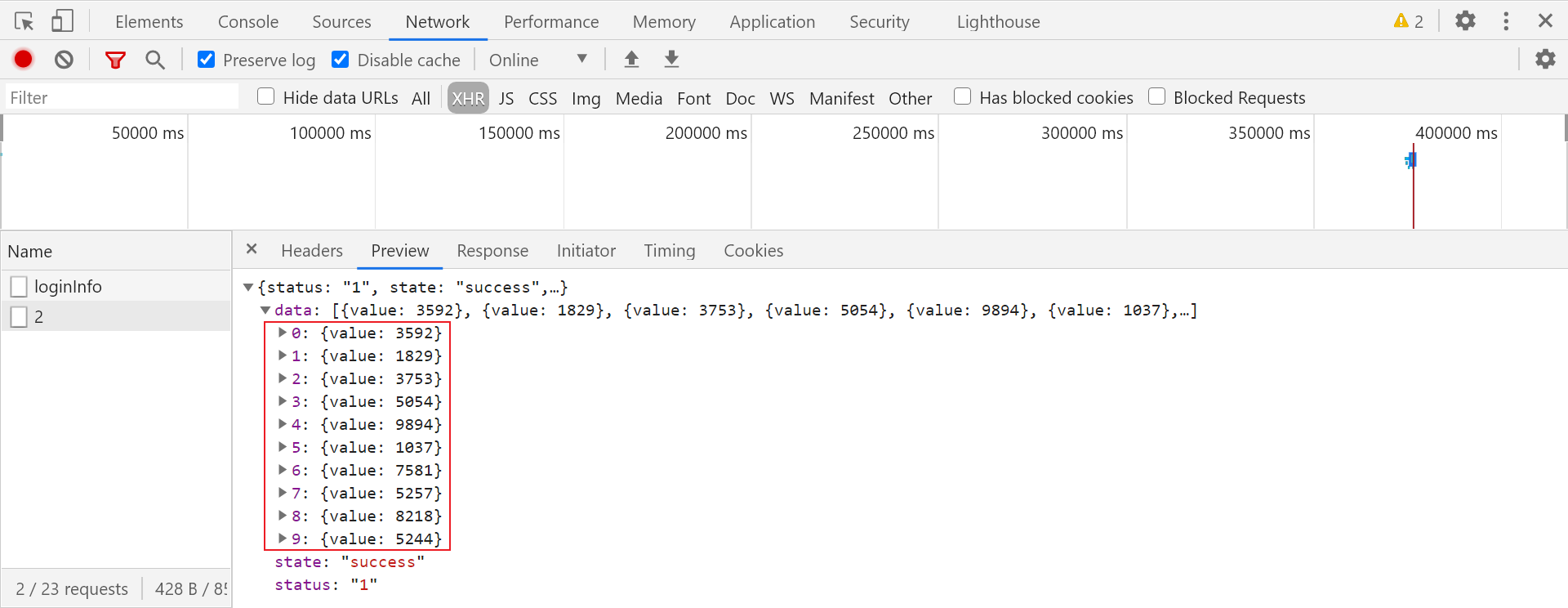This screenshot has height=608, width=1568.
Task: Toggle the device toolbar icon
Action: 62,21
